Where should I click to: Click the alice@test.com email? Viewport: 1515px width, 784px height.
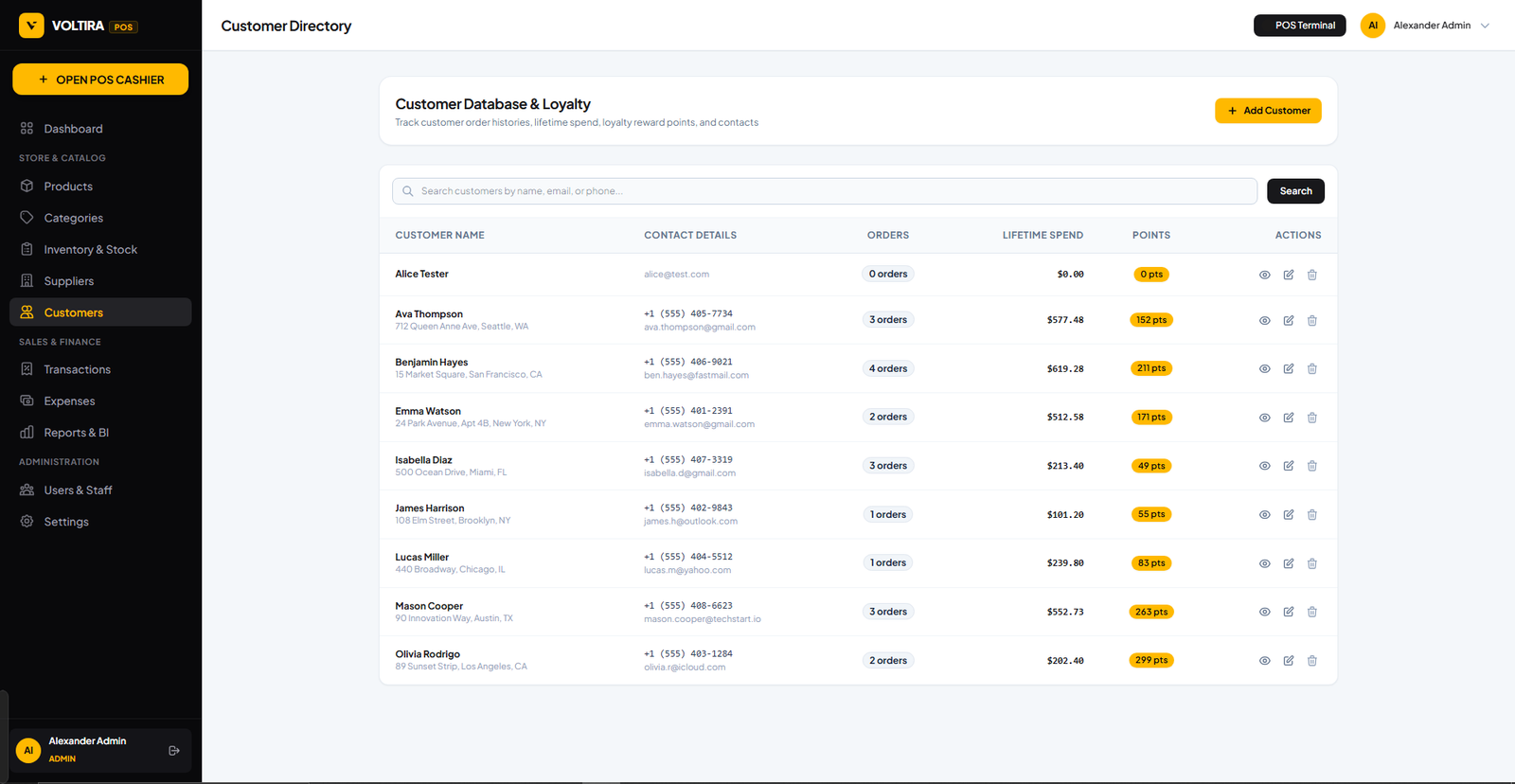676,275
